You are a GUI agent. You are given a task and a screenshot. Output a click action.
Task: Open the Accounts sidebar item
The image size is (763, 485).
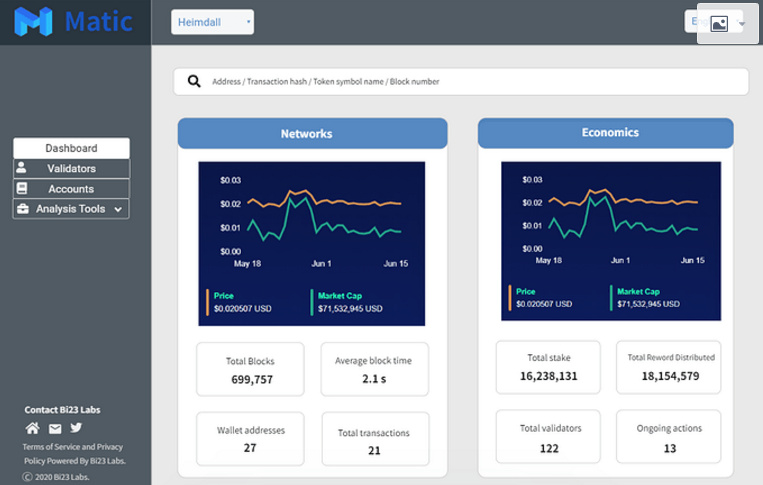click(71, 188)
